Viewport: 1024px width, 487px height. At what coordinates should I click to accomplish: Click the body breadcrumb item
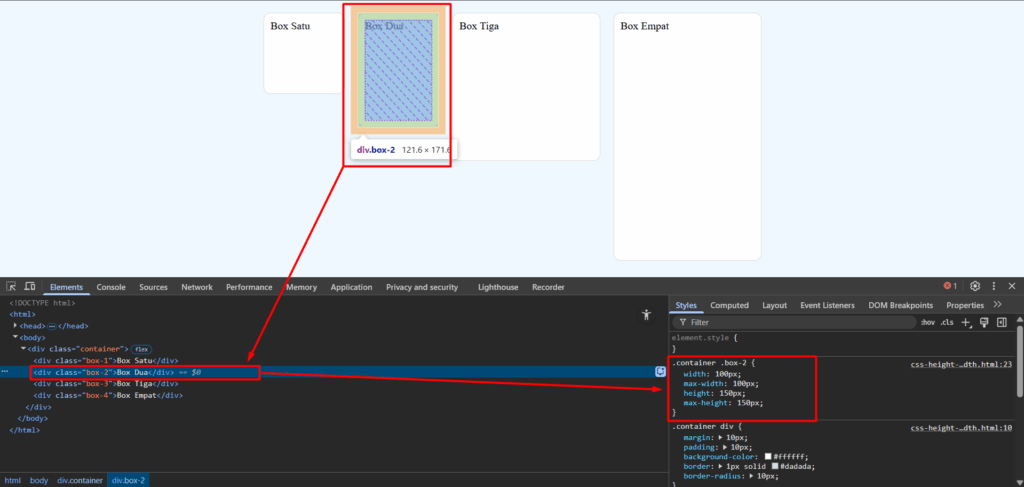pos(39,480)
